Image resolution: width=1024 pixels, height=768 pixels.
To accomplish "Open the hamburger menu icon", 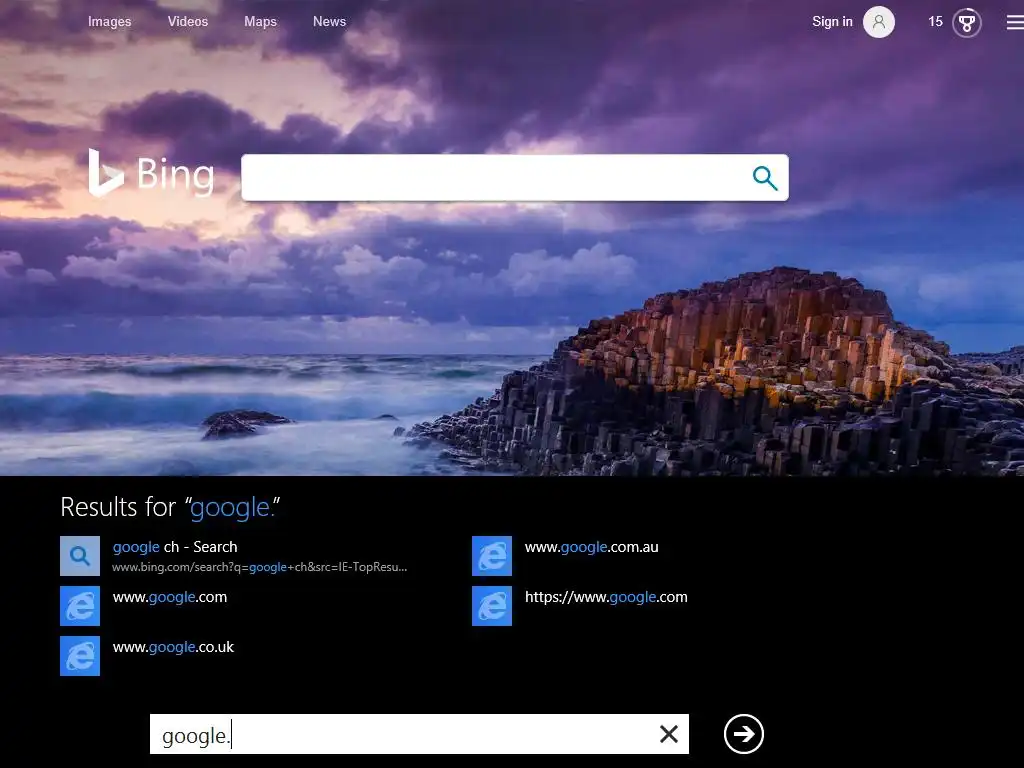I will [1015, 22].
